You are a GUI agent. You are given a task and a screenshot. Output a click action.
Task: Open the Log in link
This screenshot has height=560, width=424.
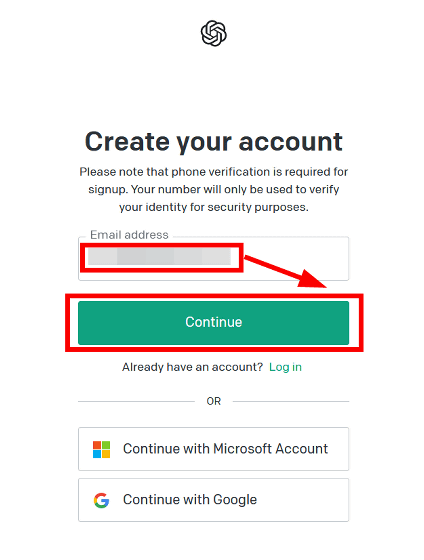tap(285, 367)
